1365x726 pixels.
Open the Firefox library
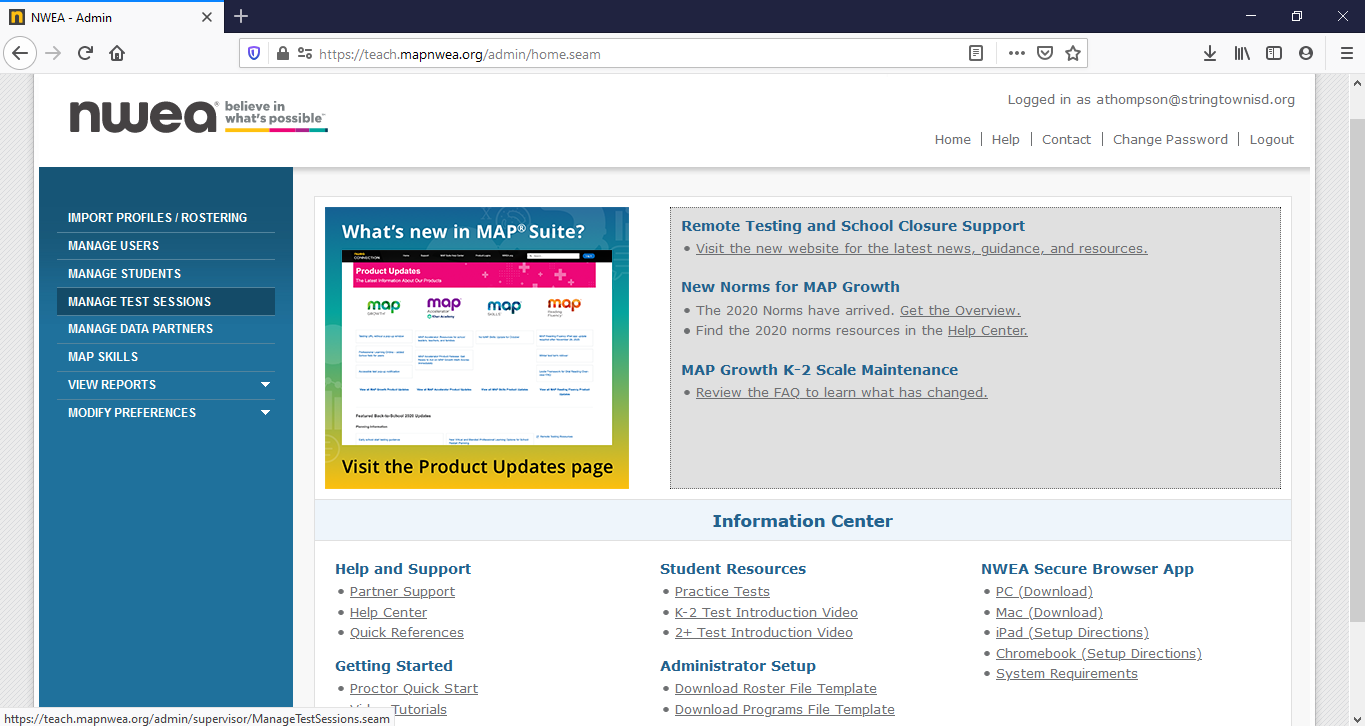[1242, 52]
